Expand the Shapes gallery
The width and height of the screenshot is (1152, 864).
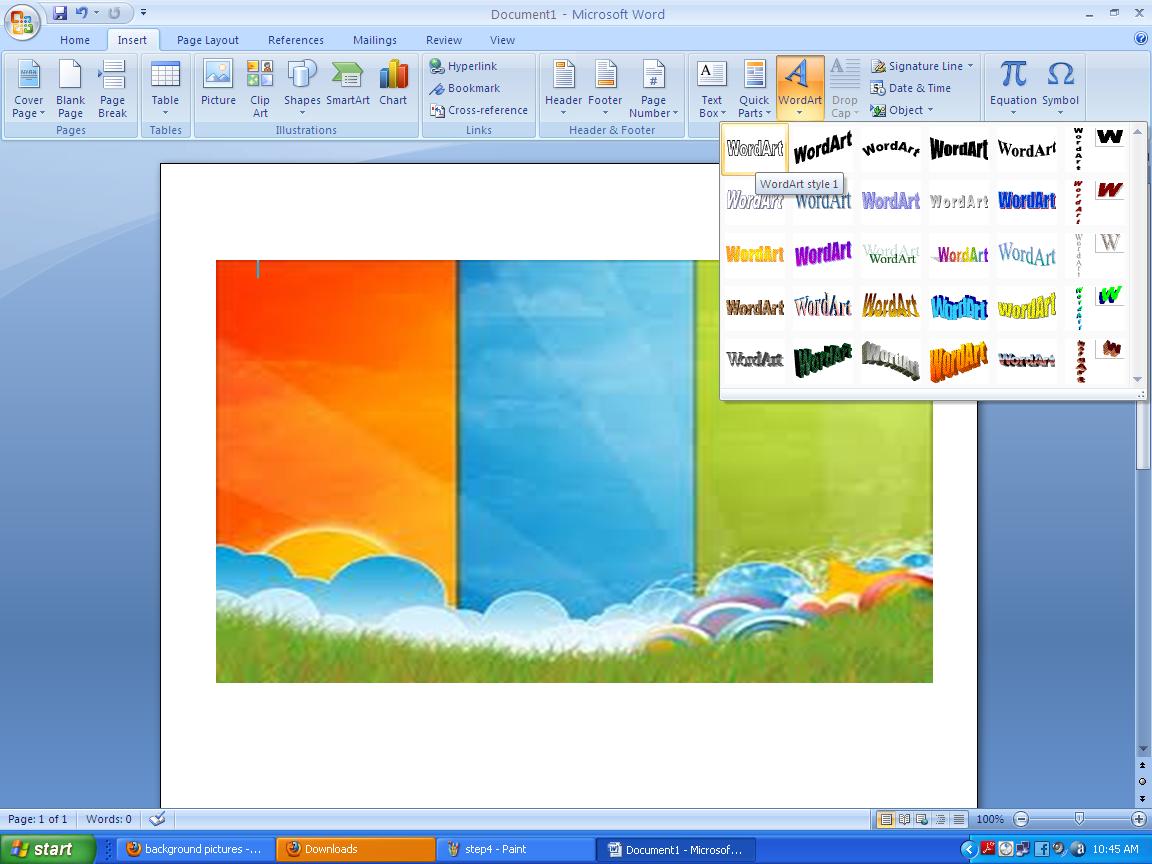pyautogui.click(x=302, y=89)
